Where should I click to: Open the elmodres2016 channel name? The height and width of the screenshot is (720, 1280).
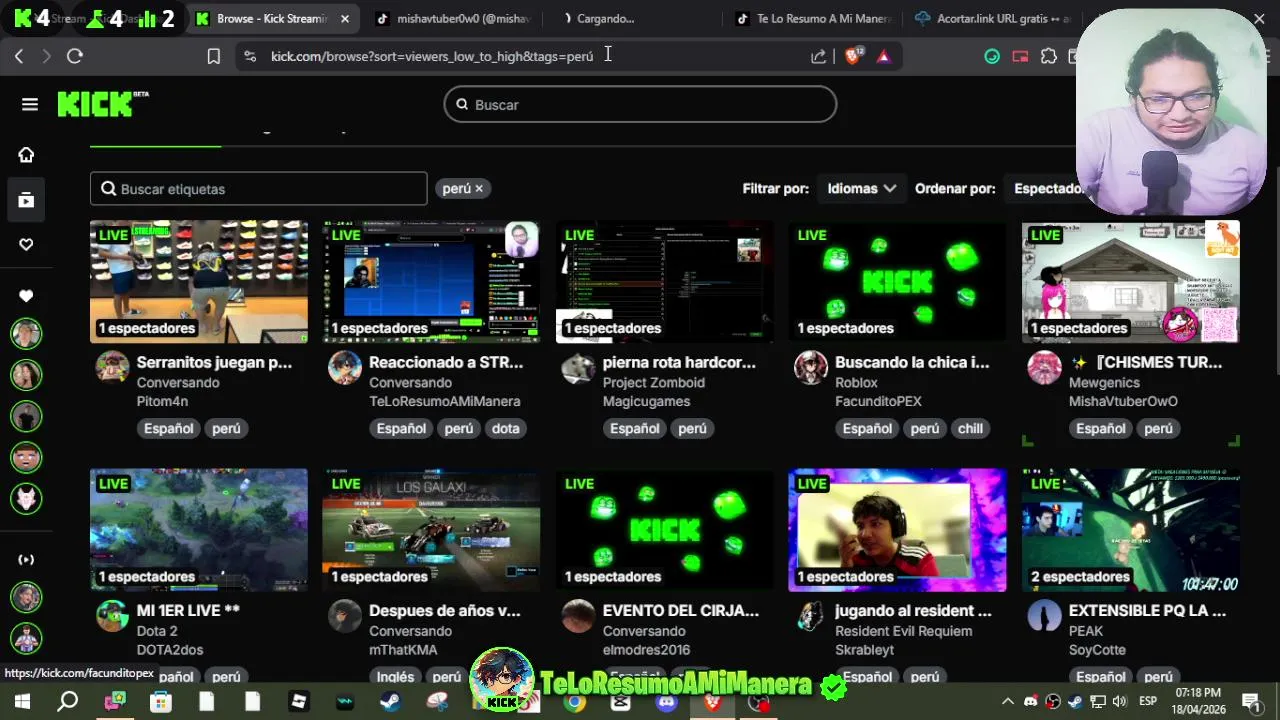646,650
